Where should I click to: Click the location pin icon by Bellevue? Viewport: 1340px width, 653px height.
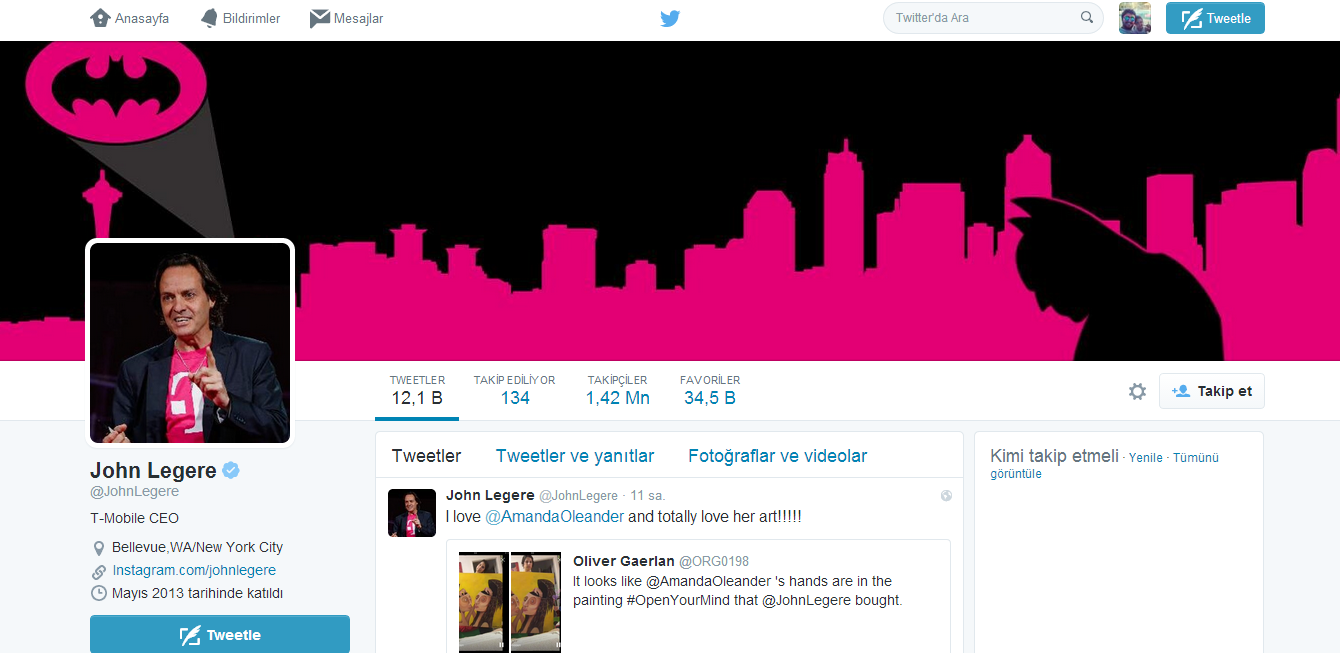[x=99, y=548]
